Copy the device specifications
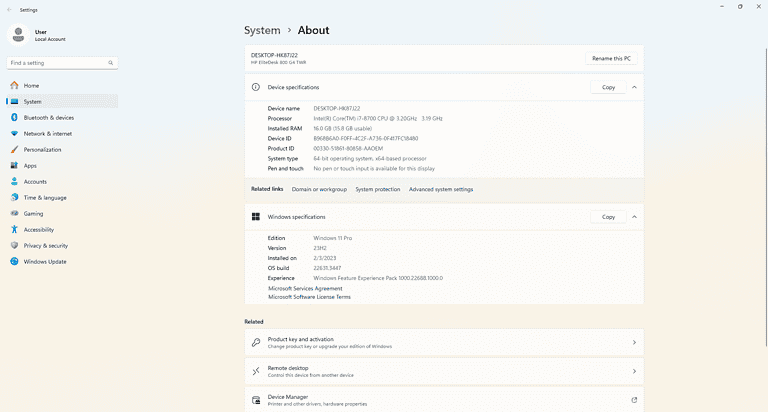 (608, 87)
